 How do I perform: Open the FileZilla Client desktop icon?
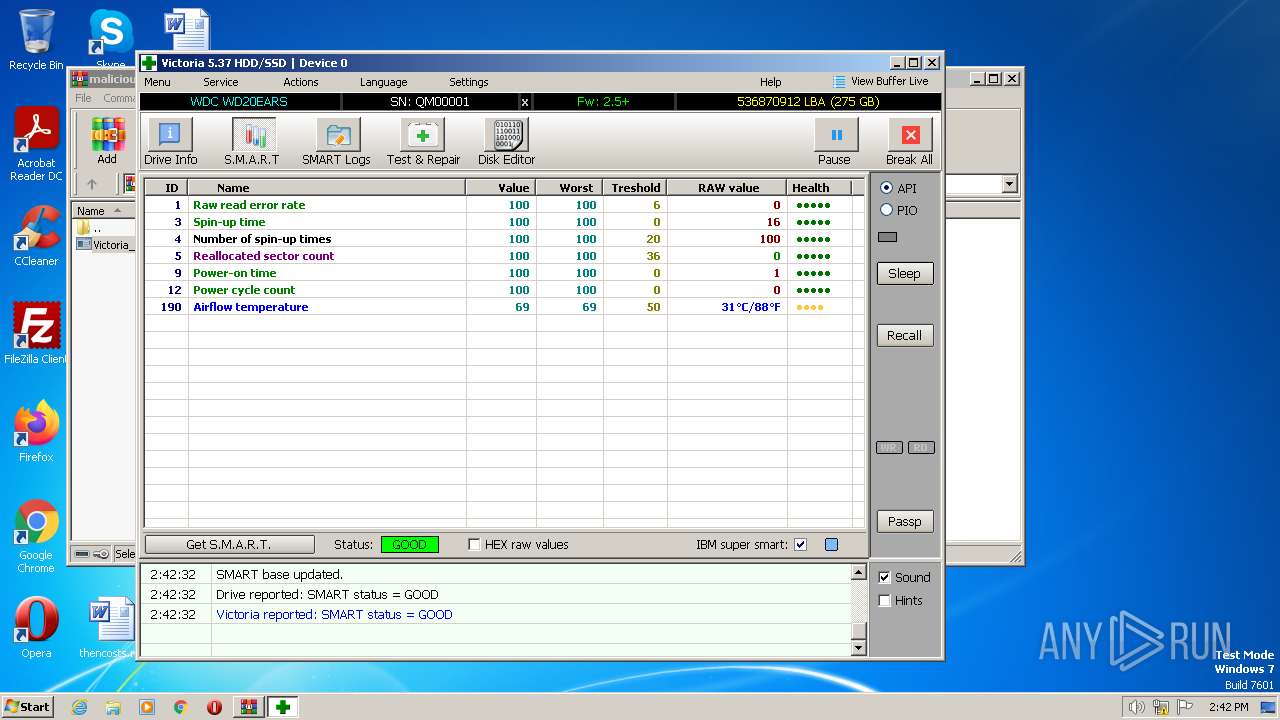click(36, 333)
